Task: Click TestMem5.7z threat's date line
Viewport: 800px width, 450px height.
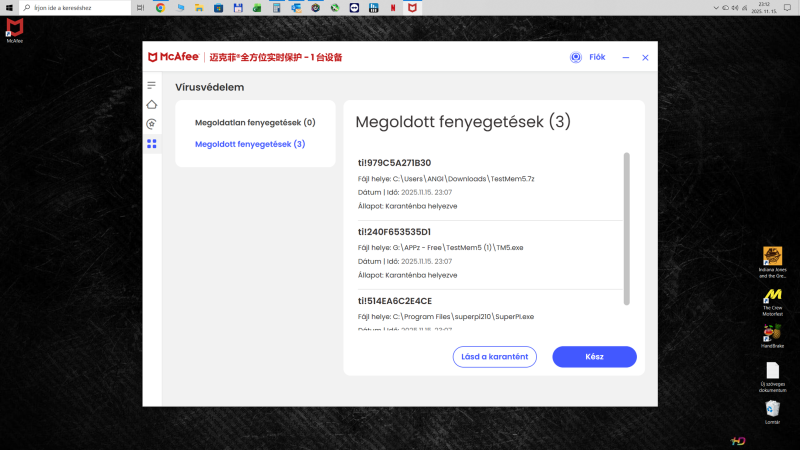Action: 405,192
